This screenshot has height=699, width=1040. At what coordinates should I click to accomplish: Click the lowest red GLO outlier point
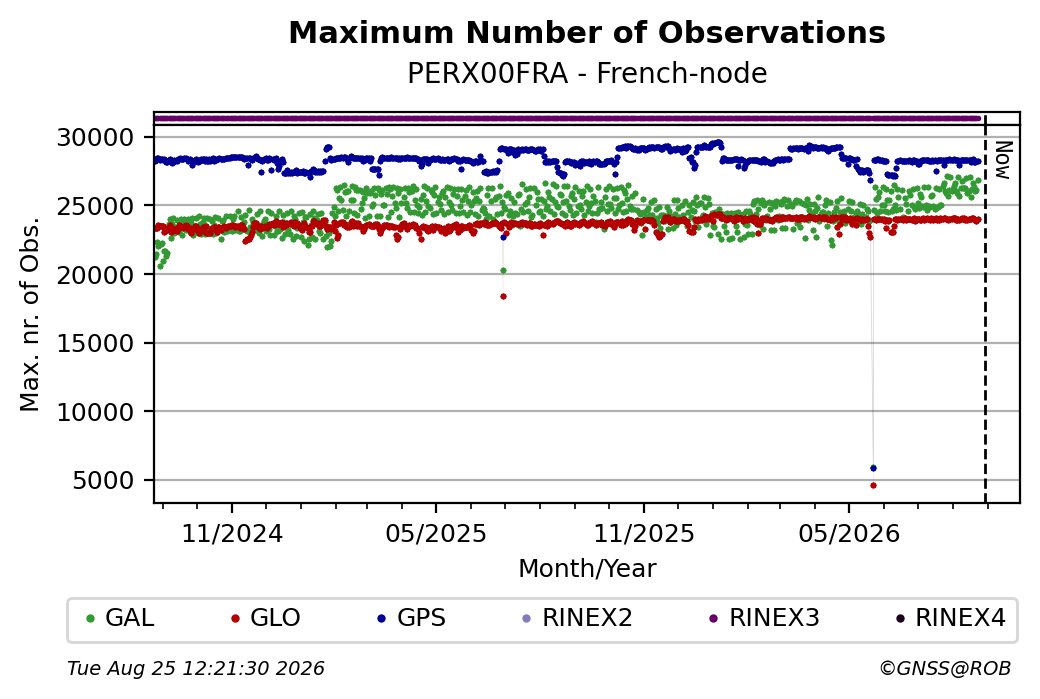874,485
